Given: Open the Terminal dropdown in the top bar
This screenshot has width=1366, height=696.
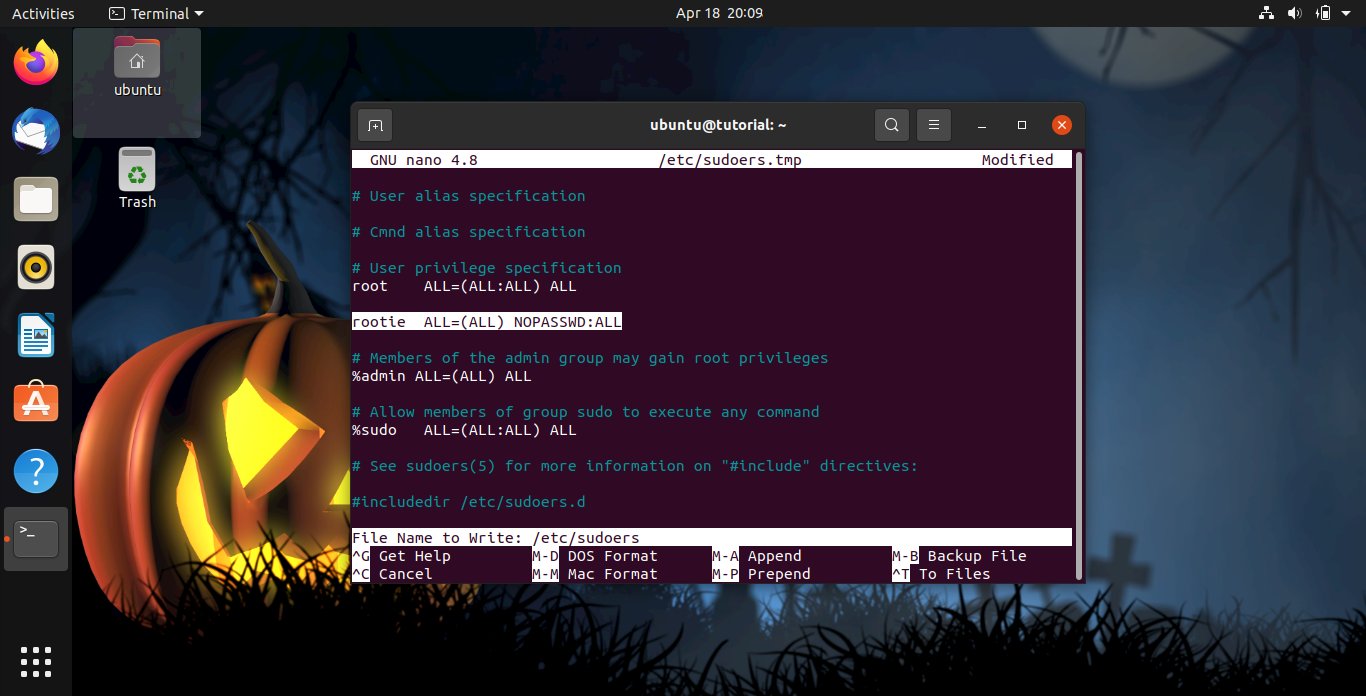Looking at the screenshot, I should tap(155, 13).
